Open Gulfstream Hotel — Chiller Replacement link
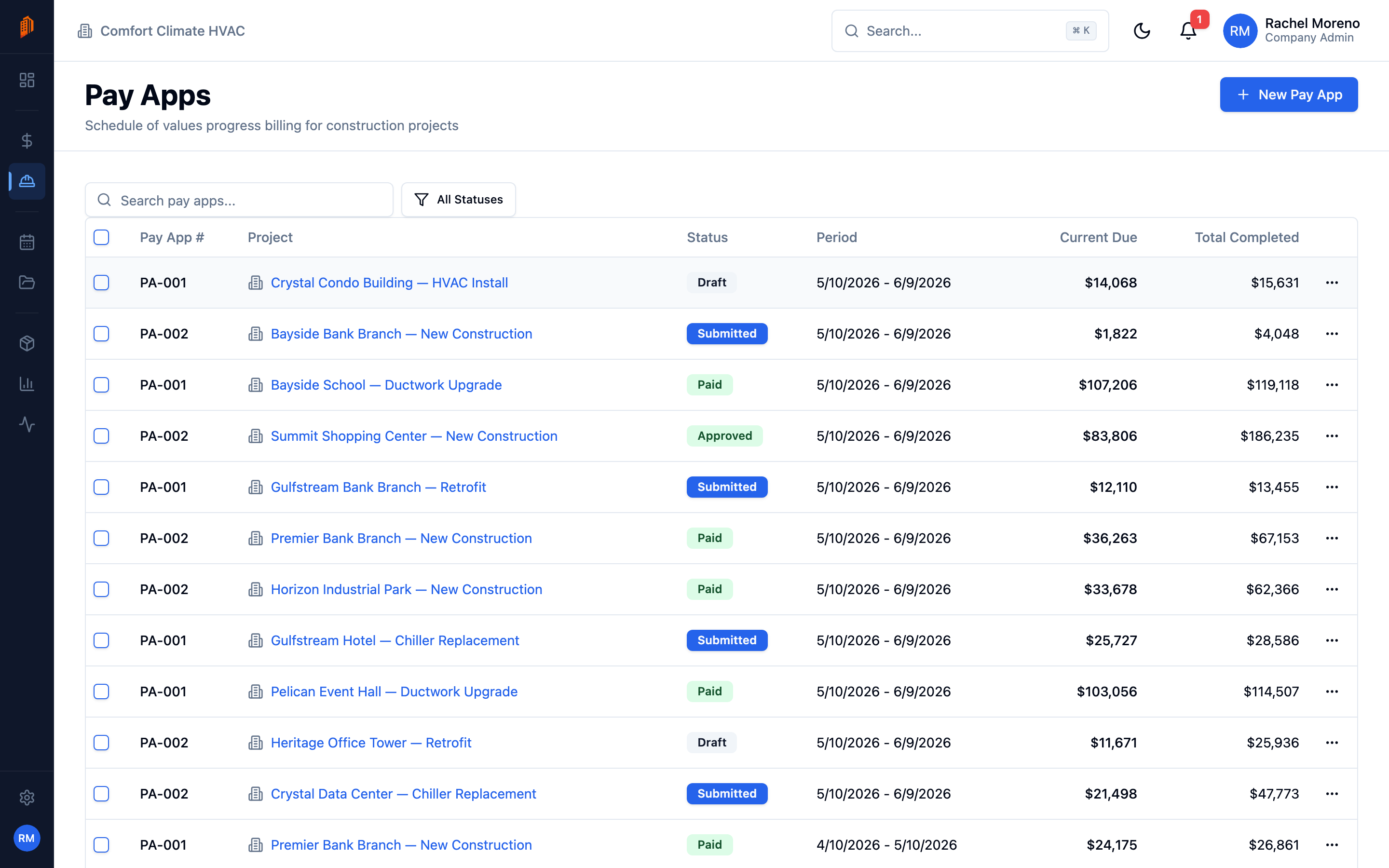The height and width of the screenshot is (868, 1389). [395, 640]
